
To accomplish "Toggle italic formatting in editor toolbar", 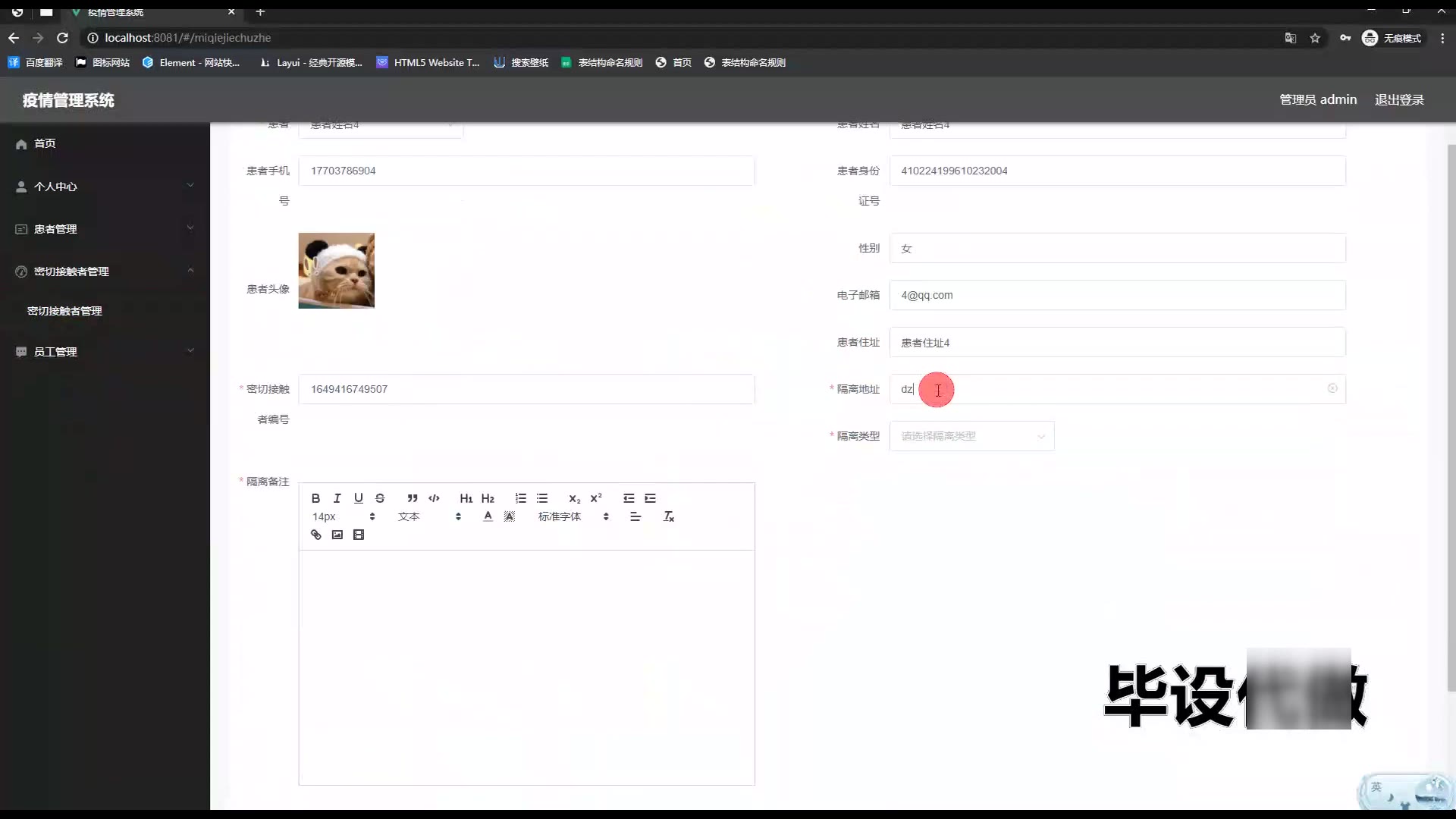I will pos(337,498).
